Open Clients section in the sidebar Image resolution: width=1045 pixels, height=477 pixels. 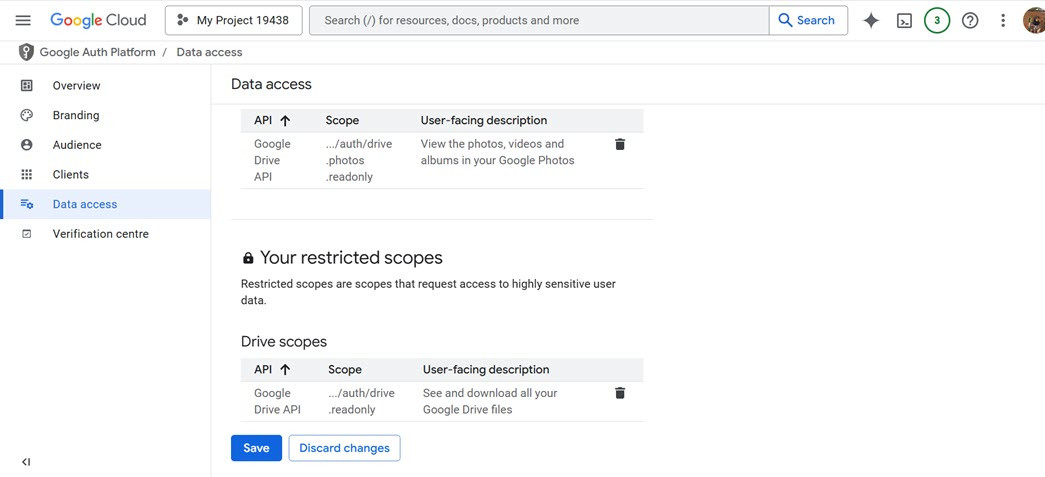[71, 174]
